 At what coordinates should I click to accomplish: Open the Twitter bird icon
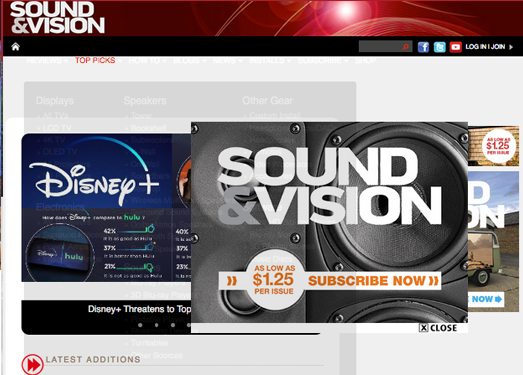(x=440, y=47)
